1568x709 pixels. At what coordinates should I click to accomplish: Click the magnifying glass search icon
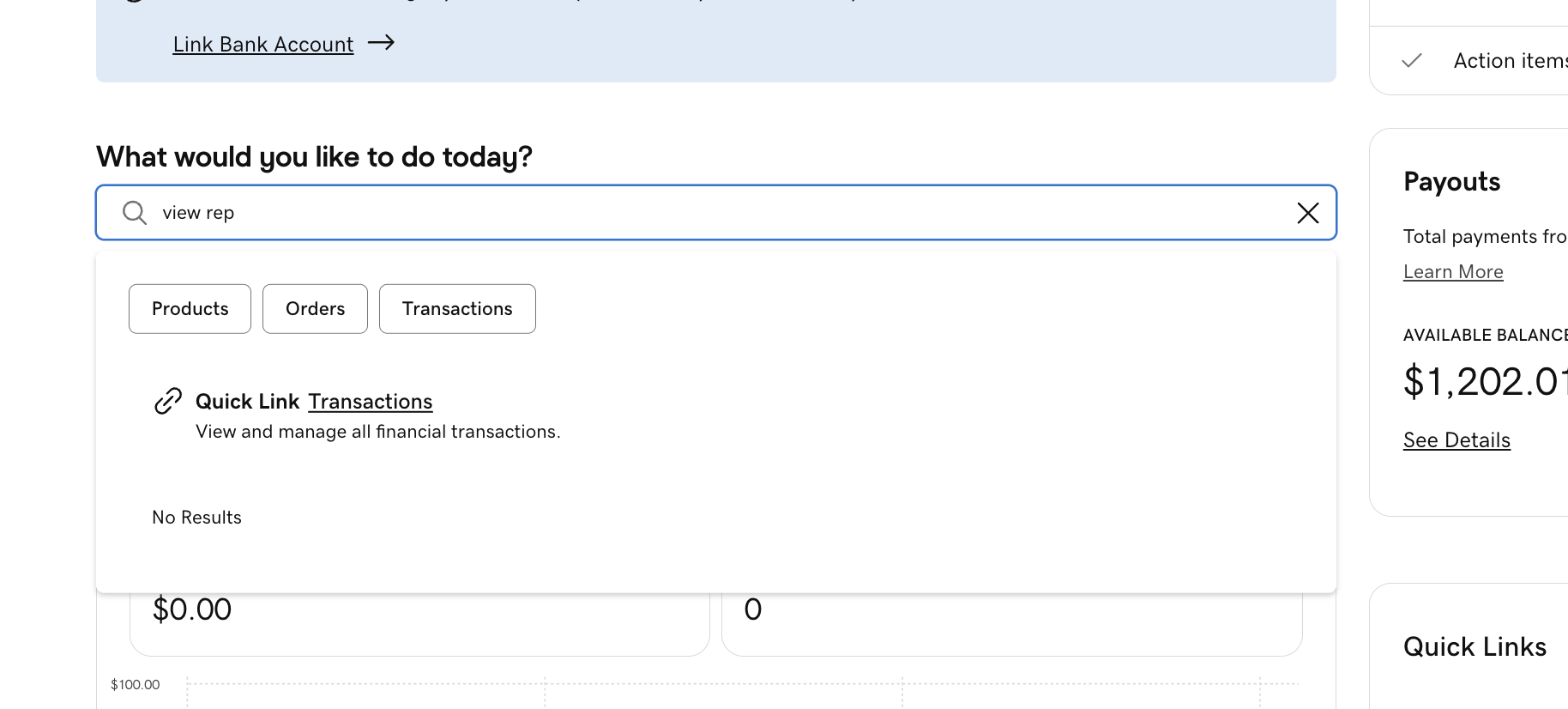[135, 213]
